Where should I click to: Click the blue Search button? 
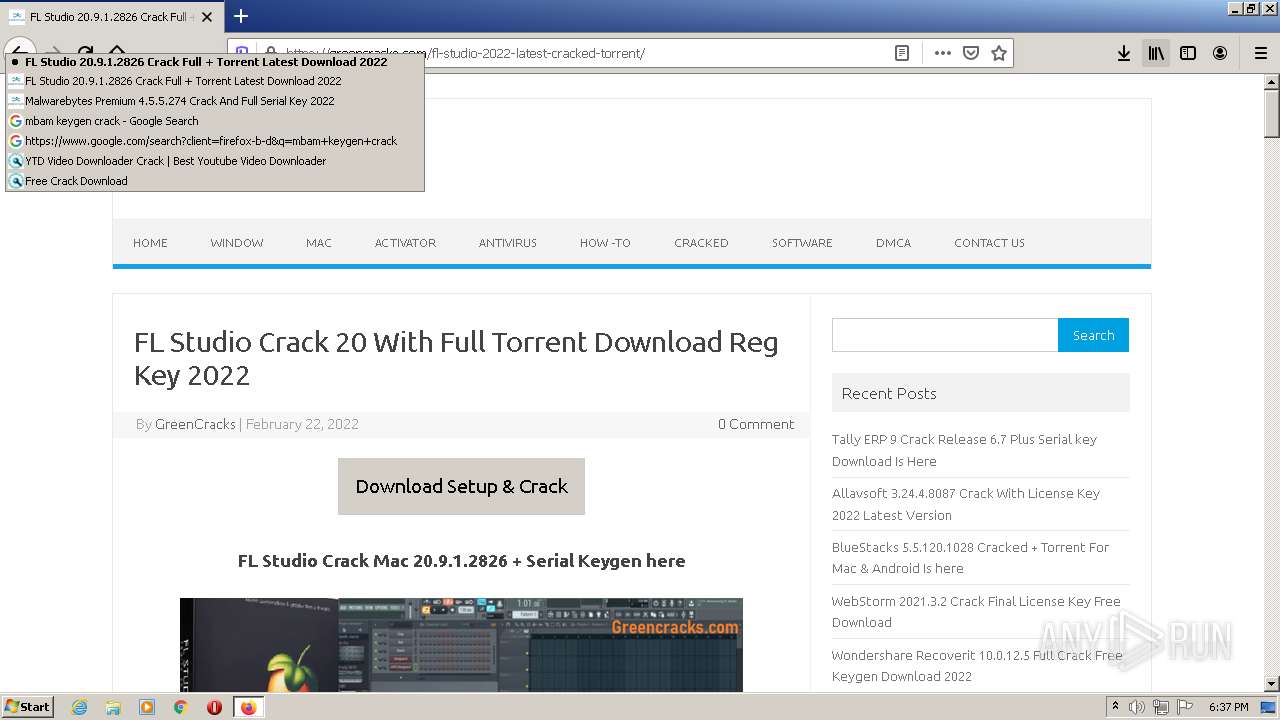(1093, 335)
